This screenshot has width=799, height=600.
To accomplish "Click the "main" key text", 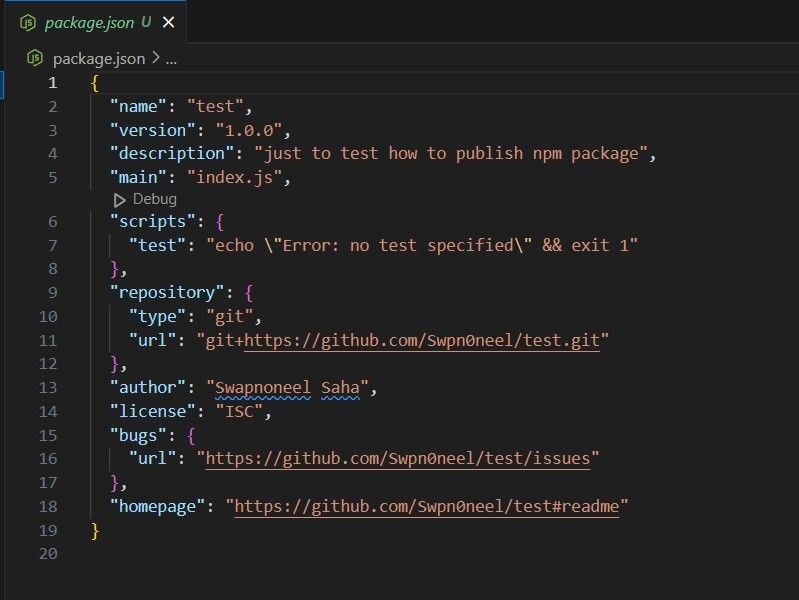I will (x=138, y=177).
